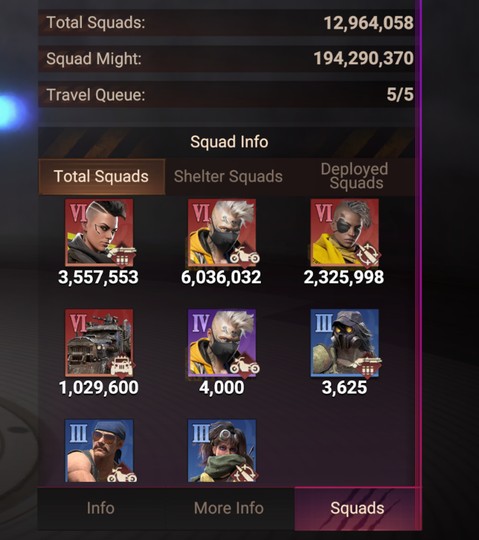The image size is (479, 540).
Task: Open the More Info bottom tab
Action: coord(229,508)
